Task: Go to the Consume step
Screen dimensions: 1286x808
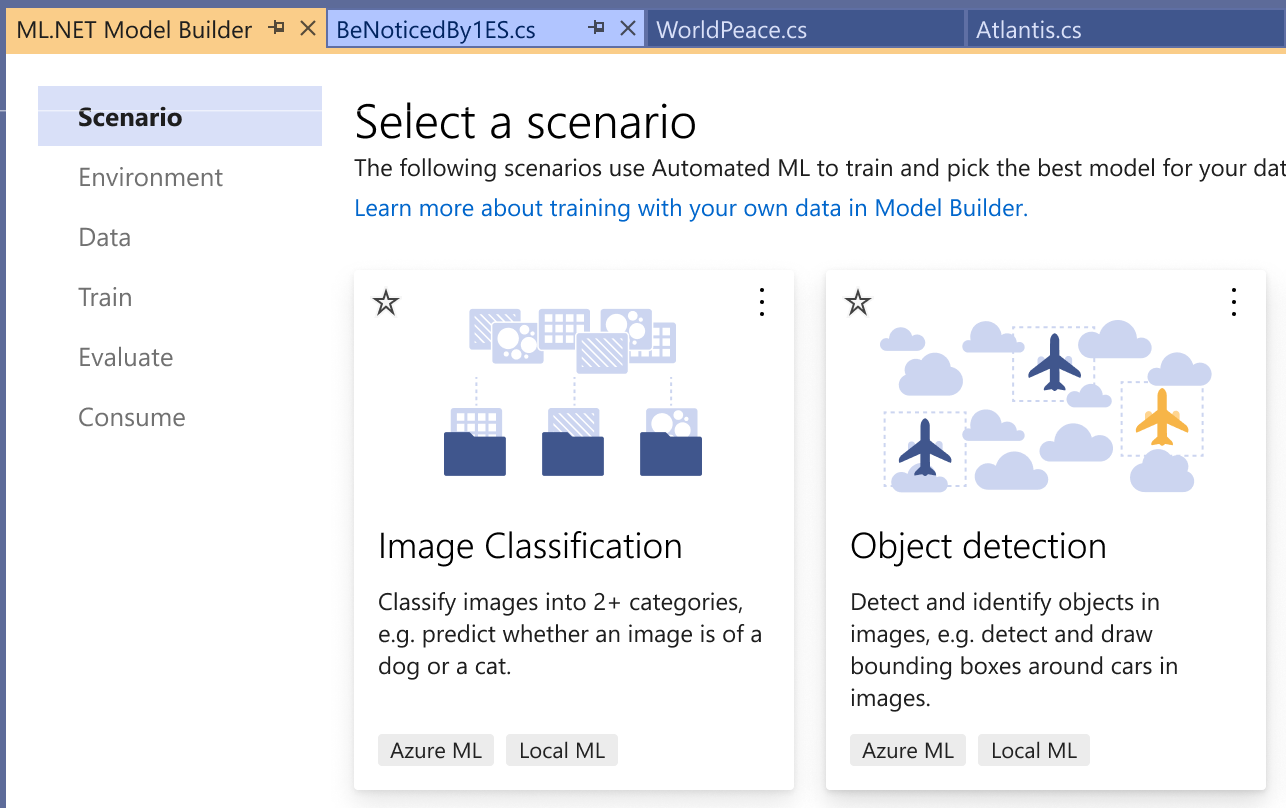Action: tap(132, 417)
